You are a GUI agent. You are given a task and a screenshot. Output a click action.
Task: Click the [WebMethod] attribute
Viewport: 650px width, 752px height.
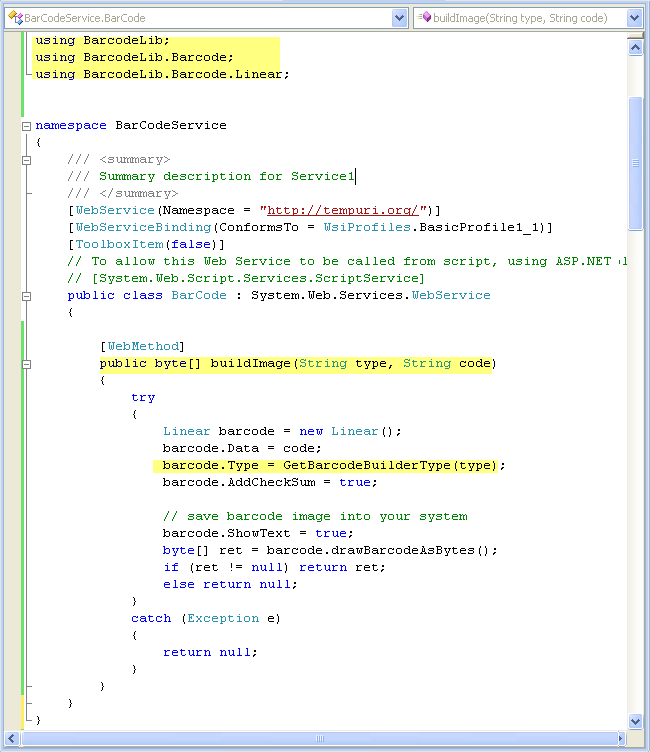pyautogui.click(x=142, y=346)
